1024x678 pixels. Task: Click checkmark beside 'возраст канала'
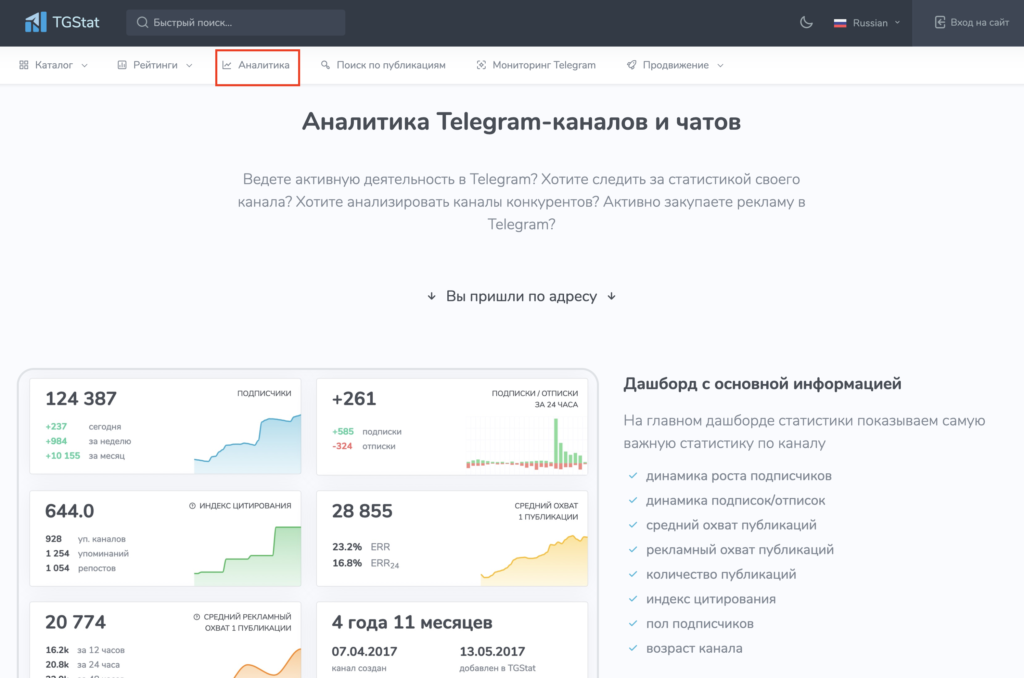[x=632, y=649]
